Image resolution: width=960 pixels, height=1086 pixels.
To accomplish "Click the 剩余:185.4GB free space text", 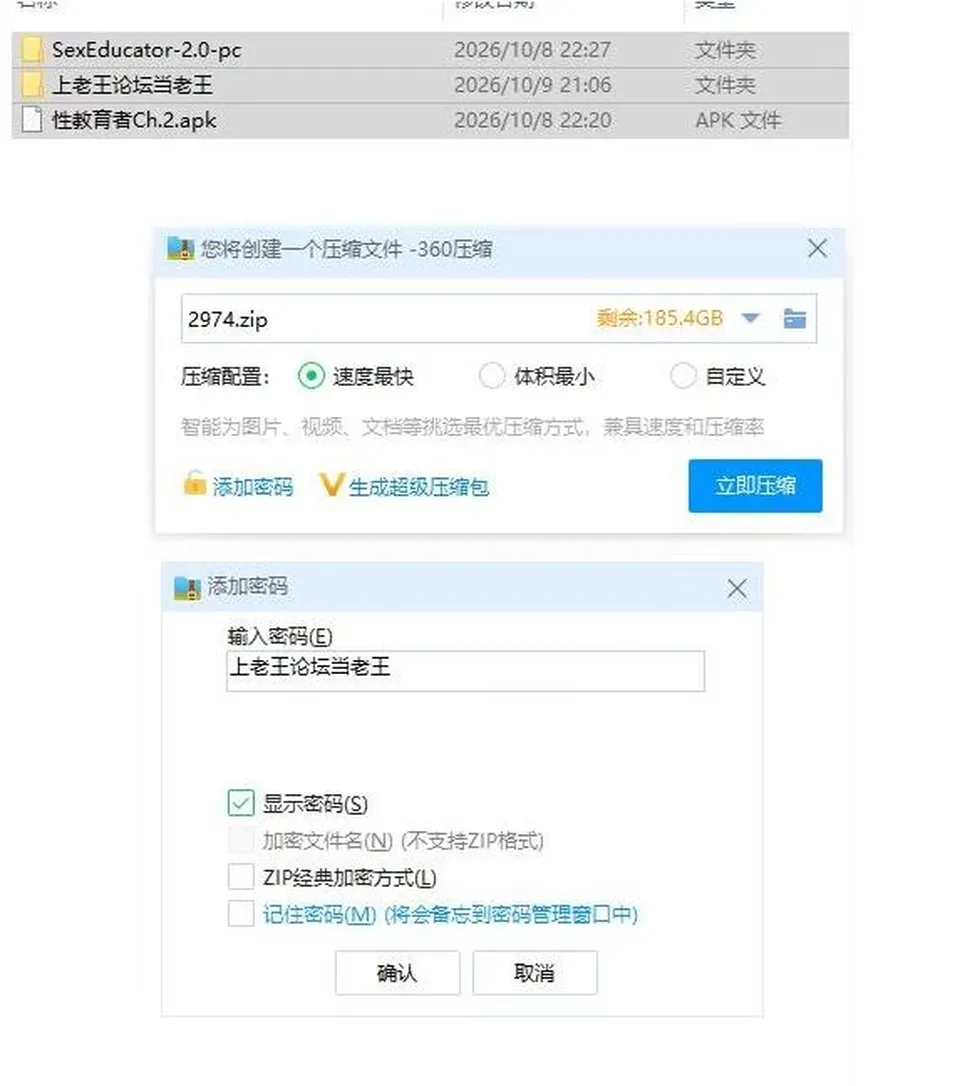I will point(660,318).
